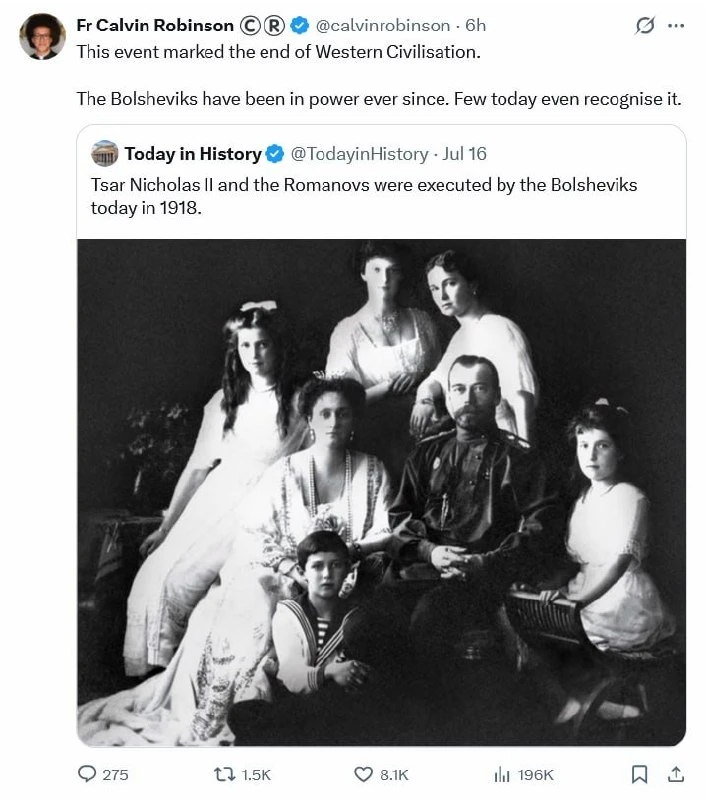
Task: Click the Jul 16 quoted post date
Action: [x=464, y=154]
